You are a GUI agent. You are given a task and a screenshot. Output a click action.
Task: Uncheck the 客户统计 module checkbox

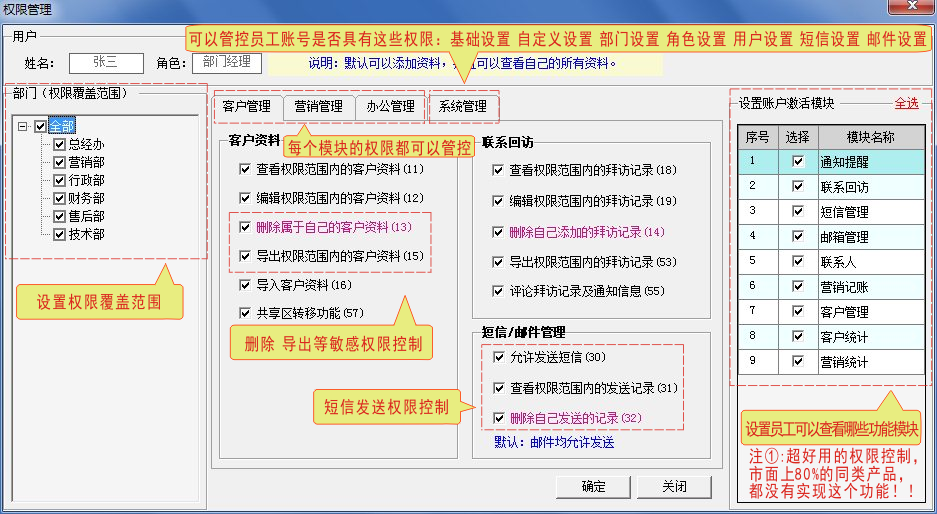[x=798, y=336]
